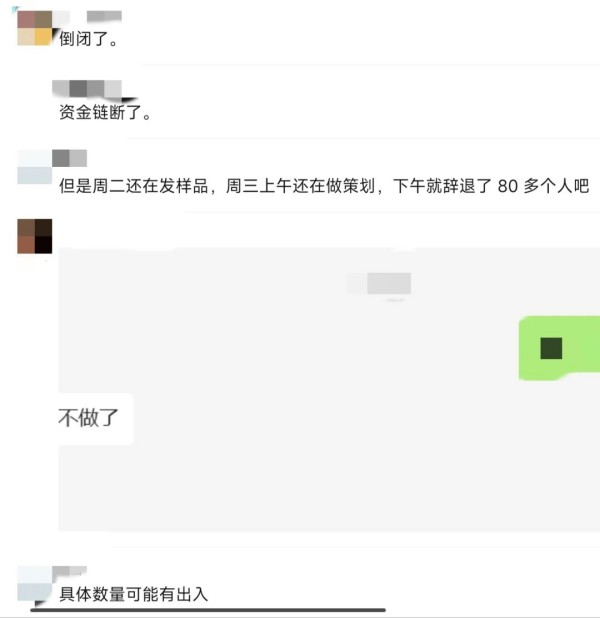Image resolution: width=600 pixels, height=618 pixels.
Task: Tap blurred username above "具体数量可能有出入"
Action: pyautogui.click(x=69, y=571)
